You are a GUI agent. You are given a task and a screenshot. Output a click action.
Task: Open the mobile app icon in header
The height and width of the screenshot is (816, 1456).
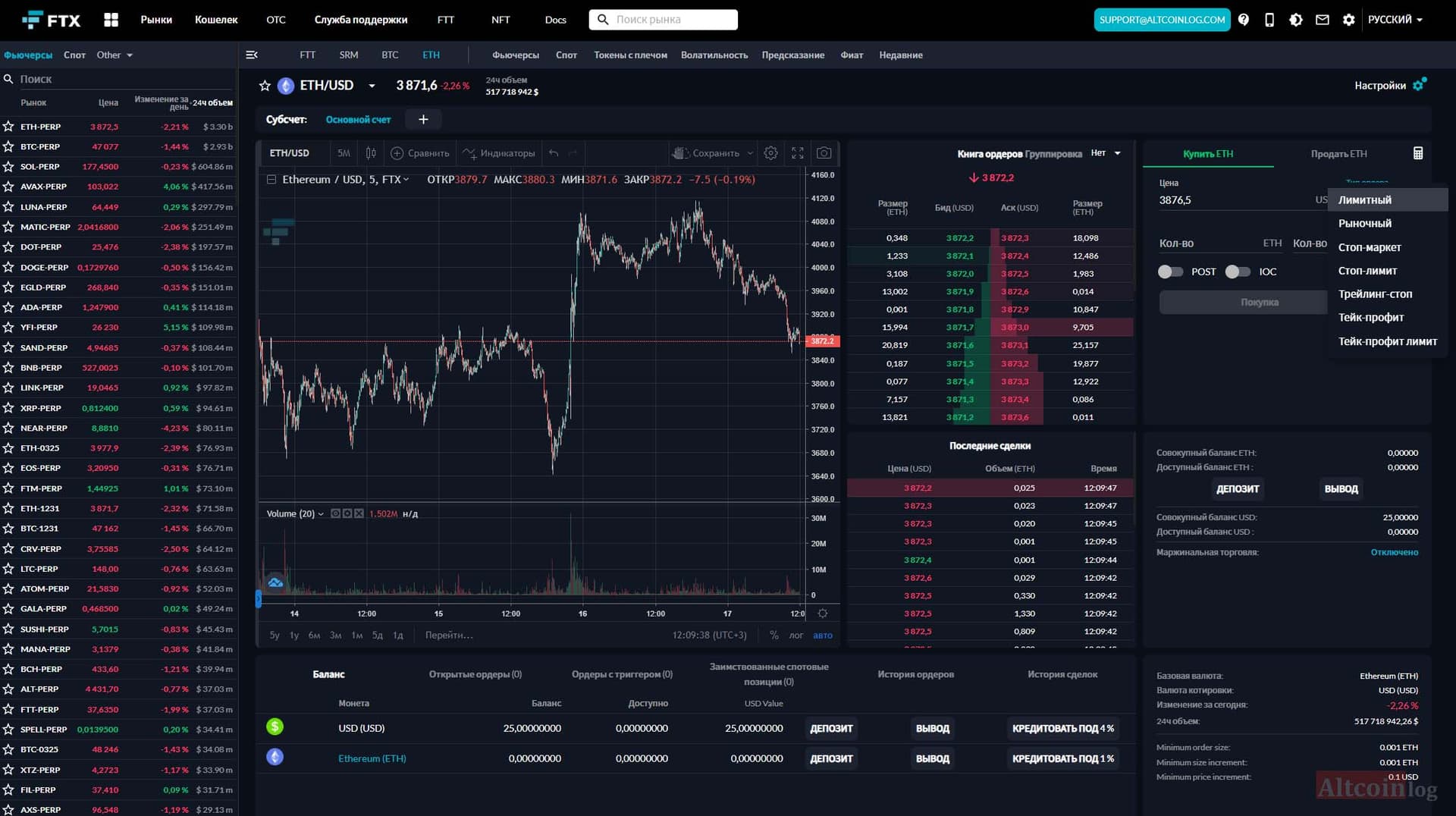tap(1269, 20)
